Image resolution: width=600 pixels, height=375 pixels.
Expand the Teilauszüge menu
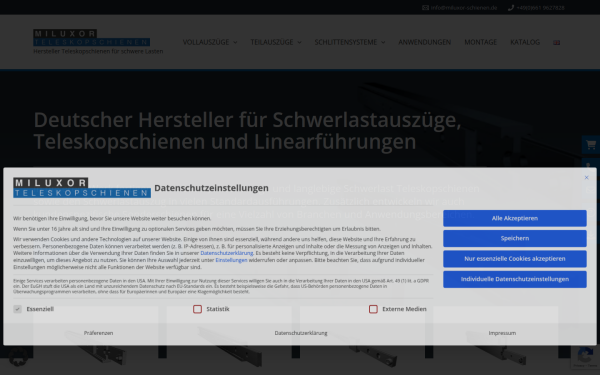click(x=276, y=42)
